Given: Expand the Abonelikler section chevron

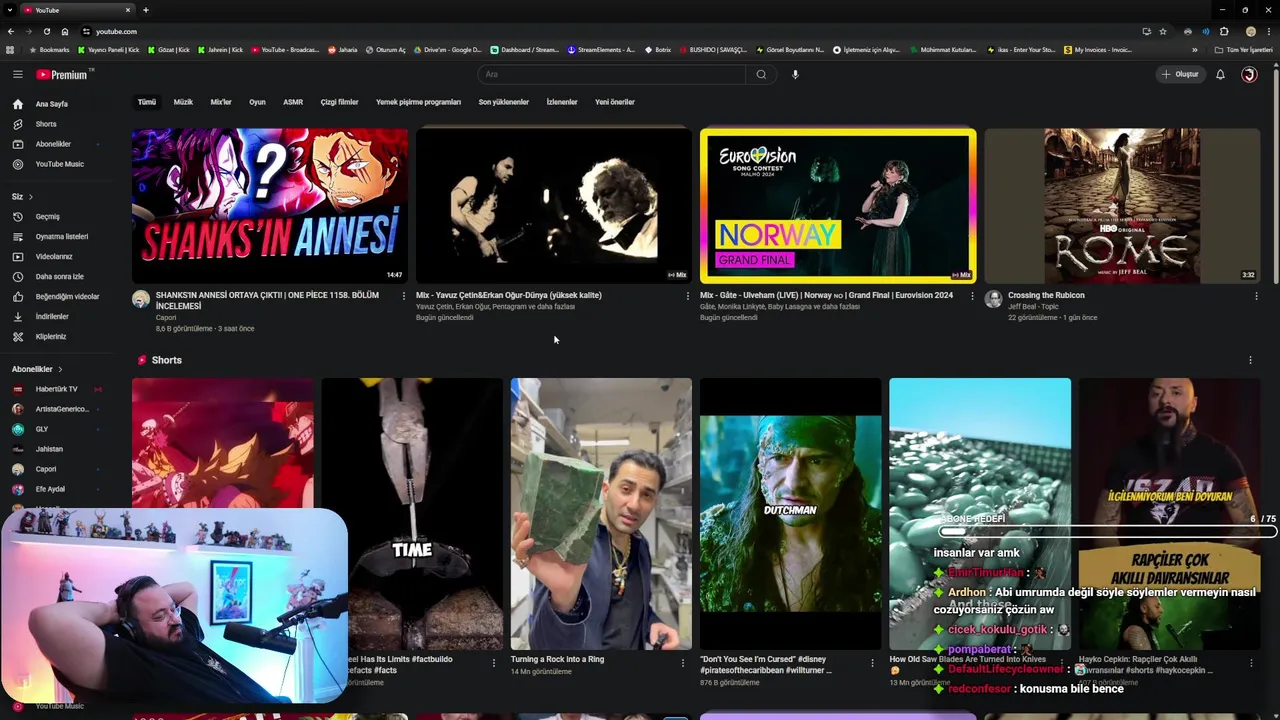Looking at the screenshot, I should (x=60, y=369).
